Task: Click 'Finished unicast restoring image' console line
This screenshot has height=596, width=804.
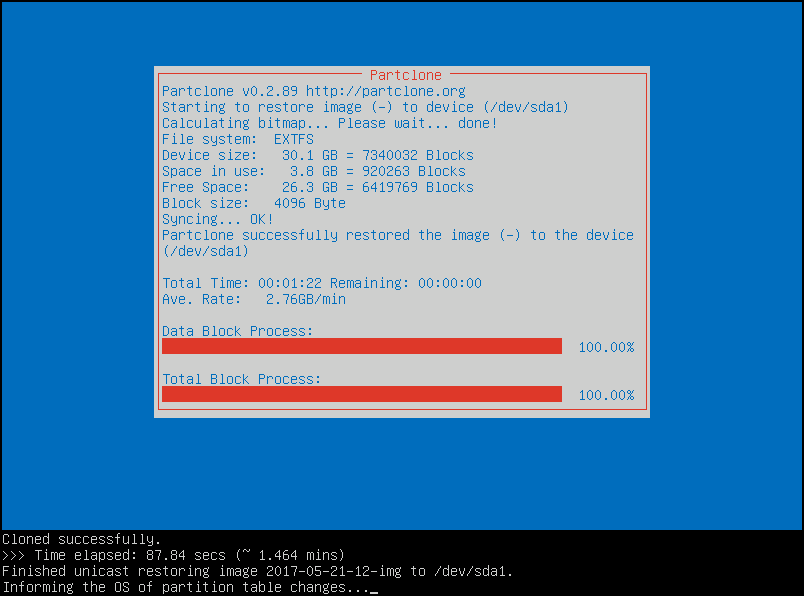Action: point(257,571)
